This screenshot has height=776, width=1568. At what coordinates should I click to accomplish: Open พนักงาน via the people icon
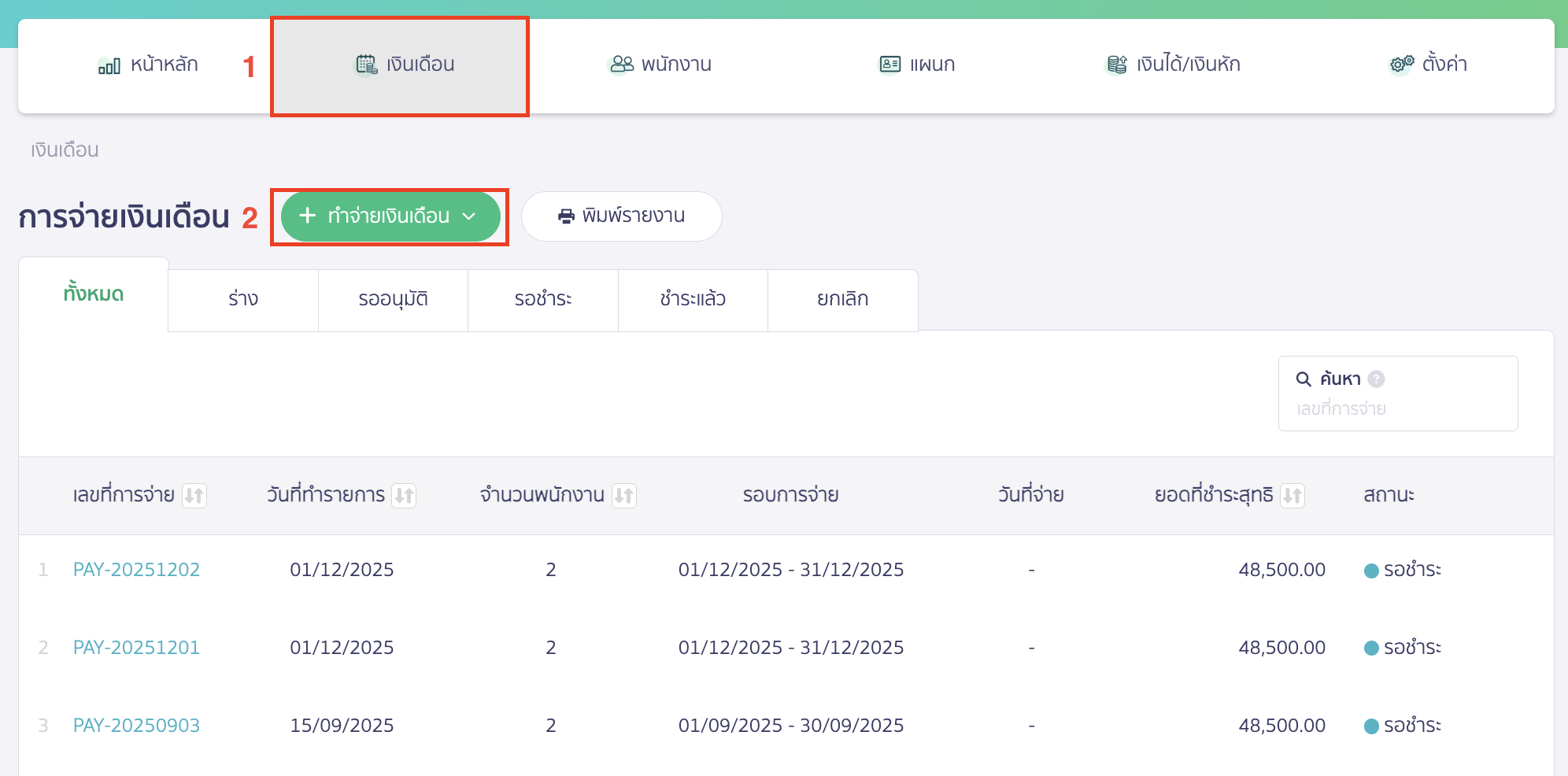(x=621, y=64)
